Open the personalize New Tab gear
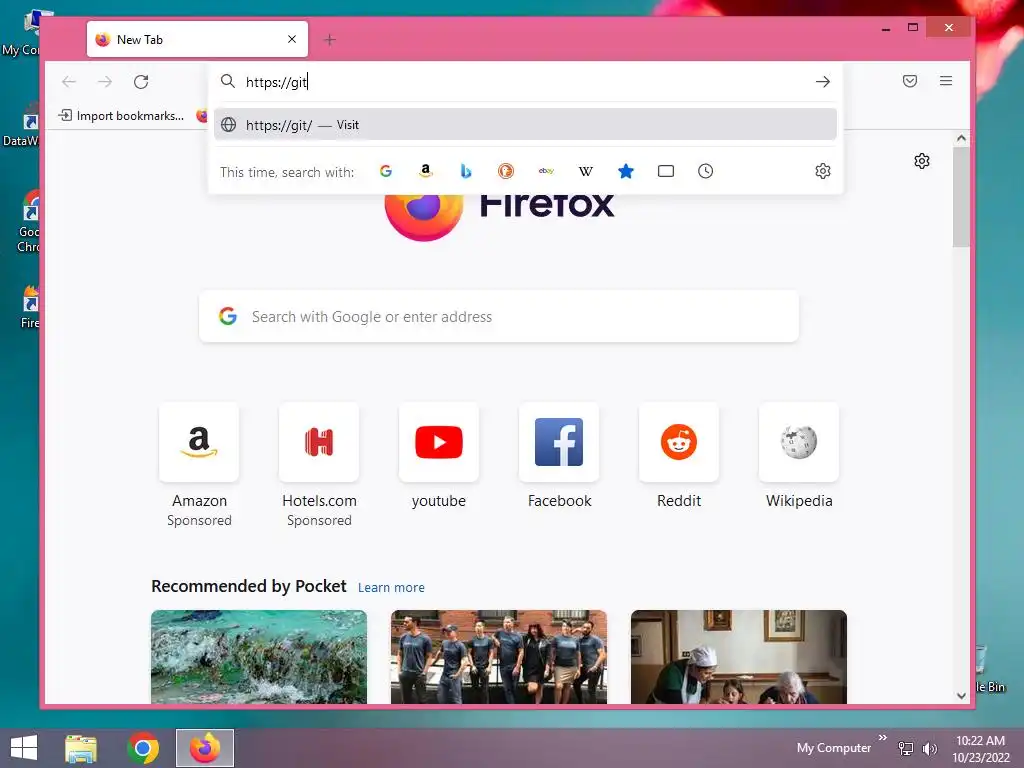 click(921, 161)
